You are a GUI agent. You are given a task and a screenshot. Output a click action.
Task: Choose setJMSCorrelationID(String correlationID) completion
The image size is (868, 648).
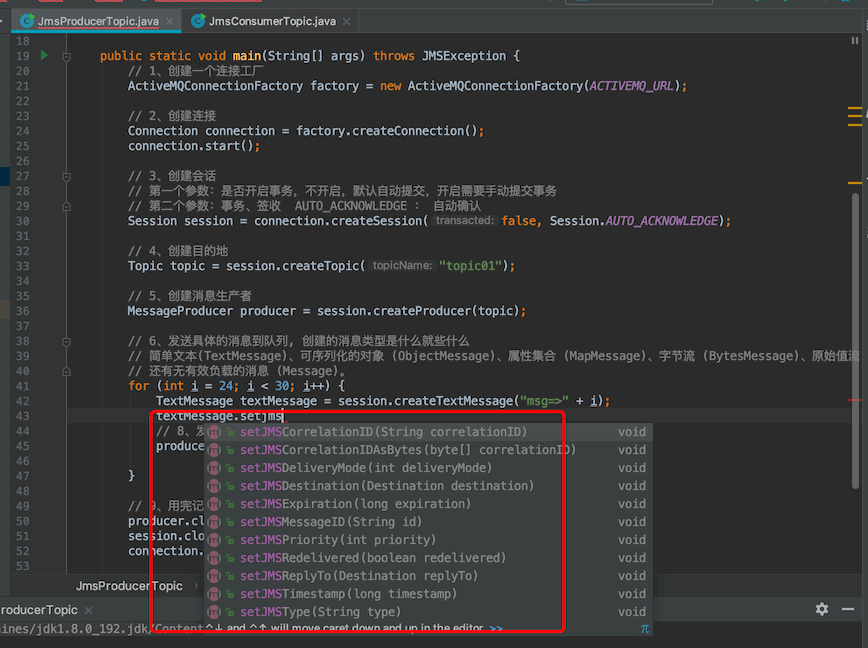(x=429, y=432)
